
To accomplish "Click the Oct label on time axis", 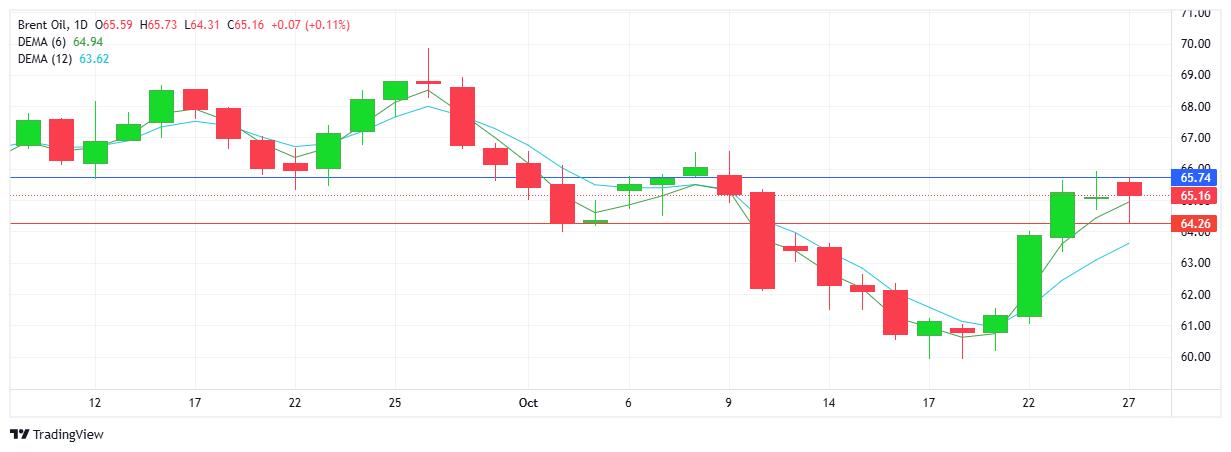I will [x=529, y=403].
